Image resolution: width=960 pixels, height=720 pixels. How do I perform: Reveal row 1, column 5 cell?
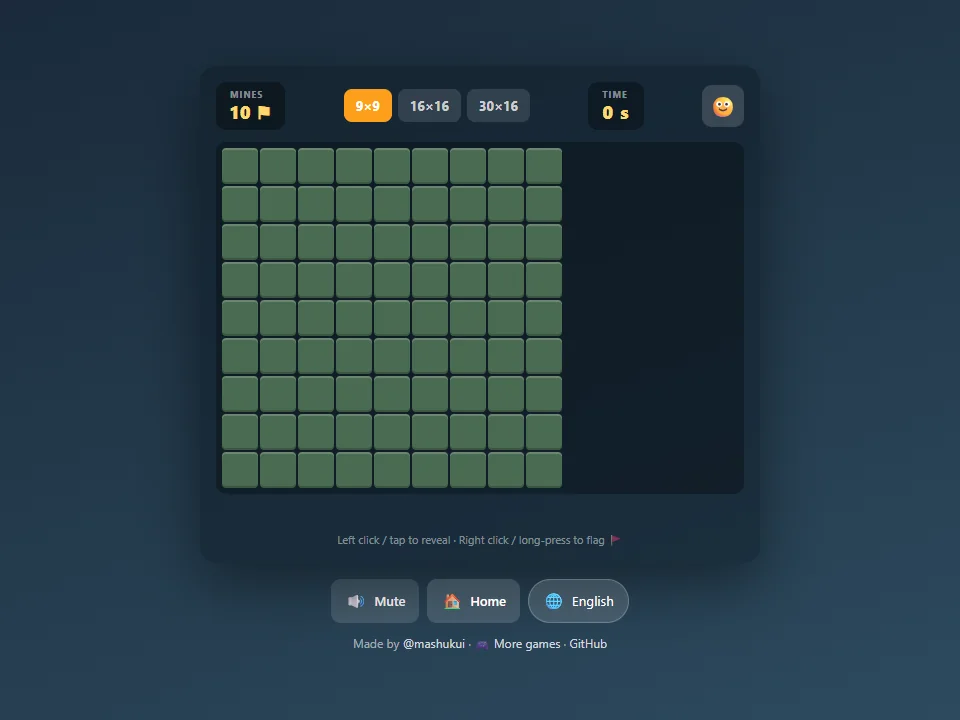pyautogui.click(x=392, y=166)
